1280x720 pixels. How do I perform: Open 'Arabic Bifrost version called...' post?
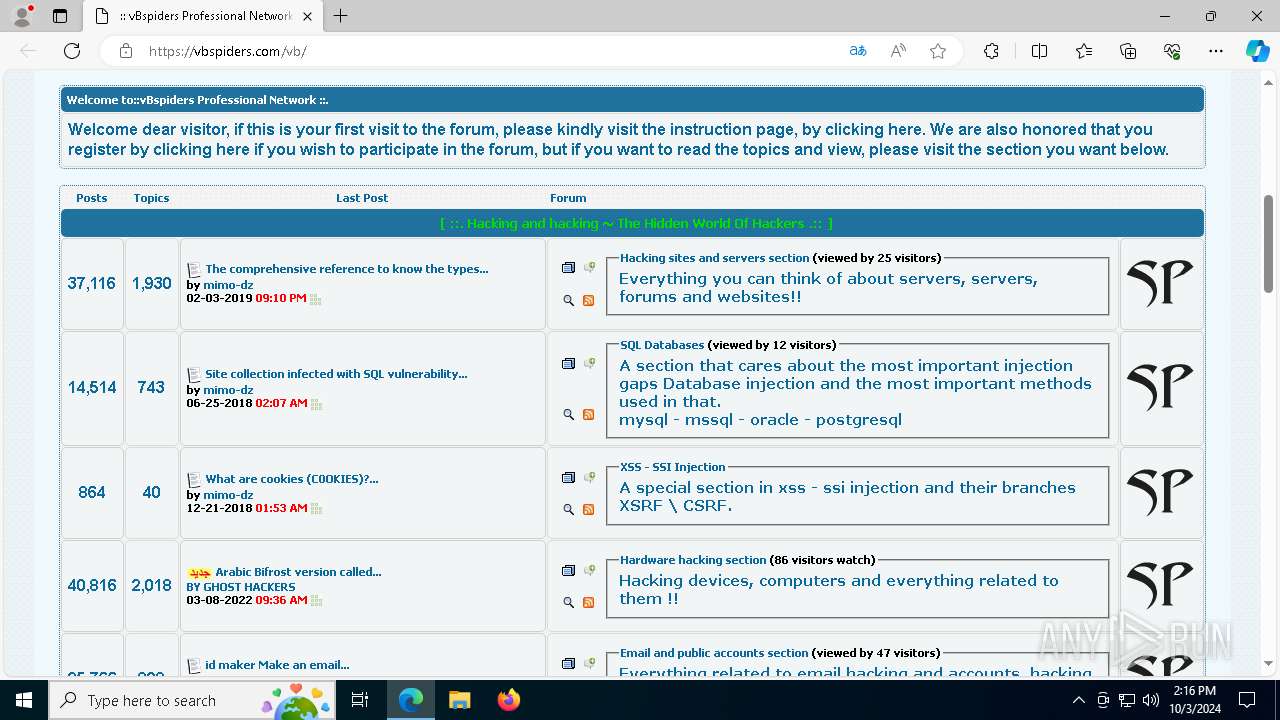point(298,572)
